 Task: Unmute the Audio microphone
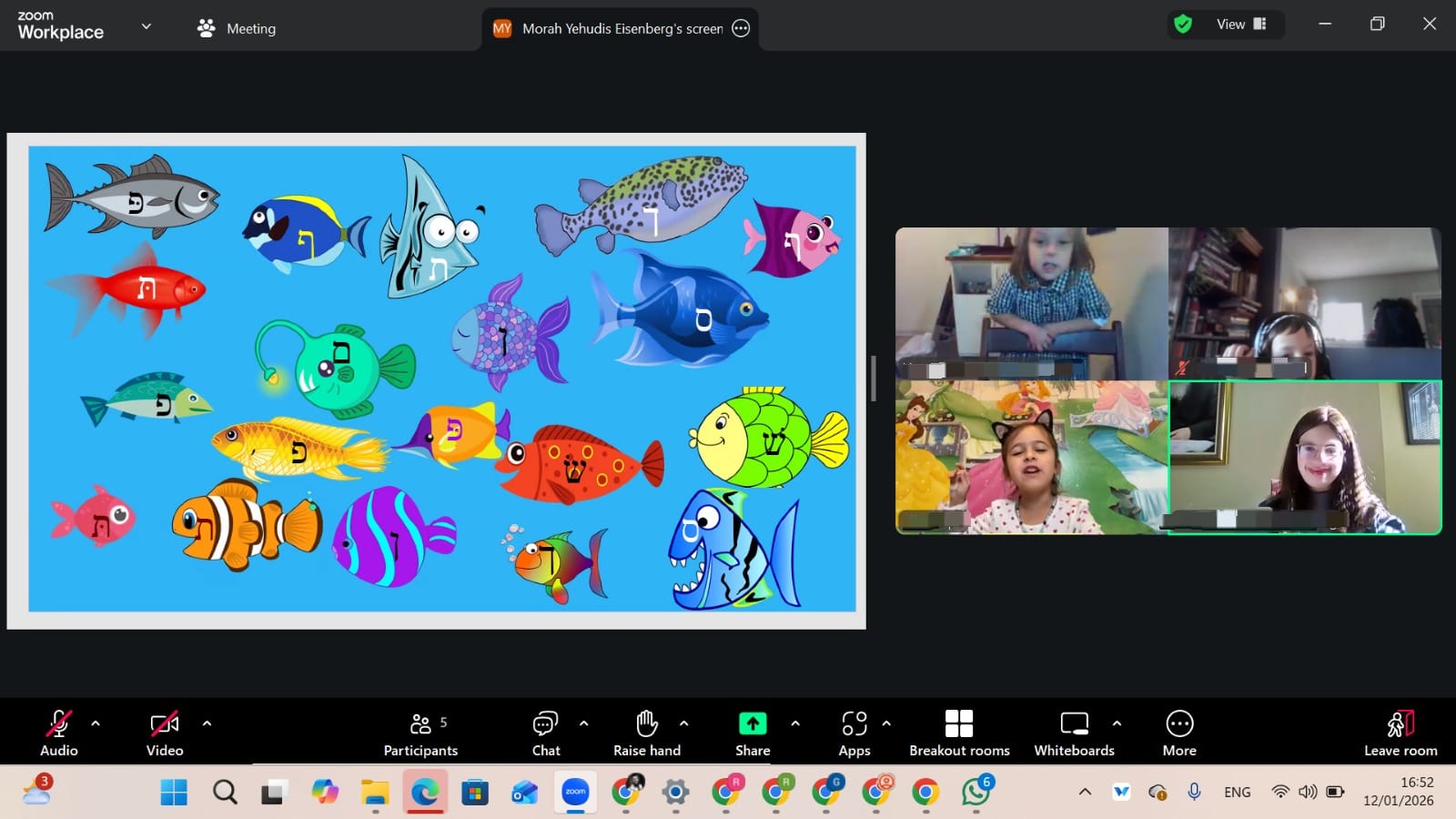click(58, 733)
